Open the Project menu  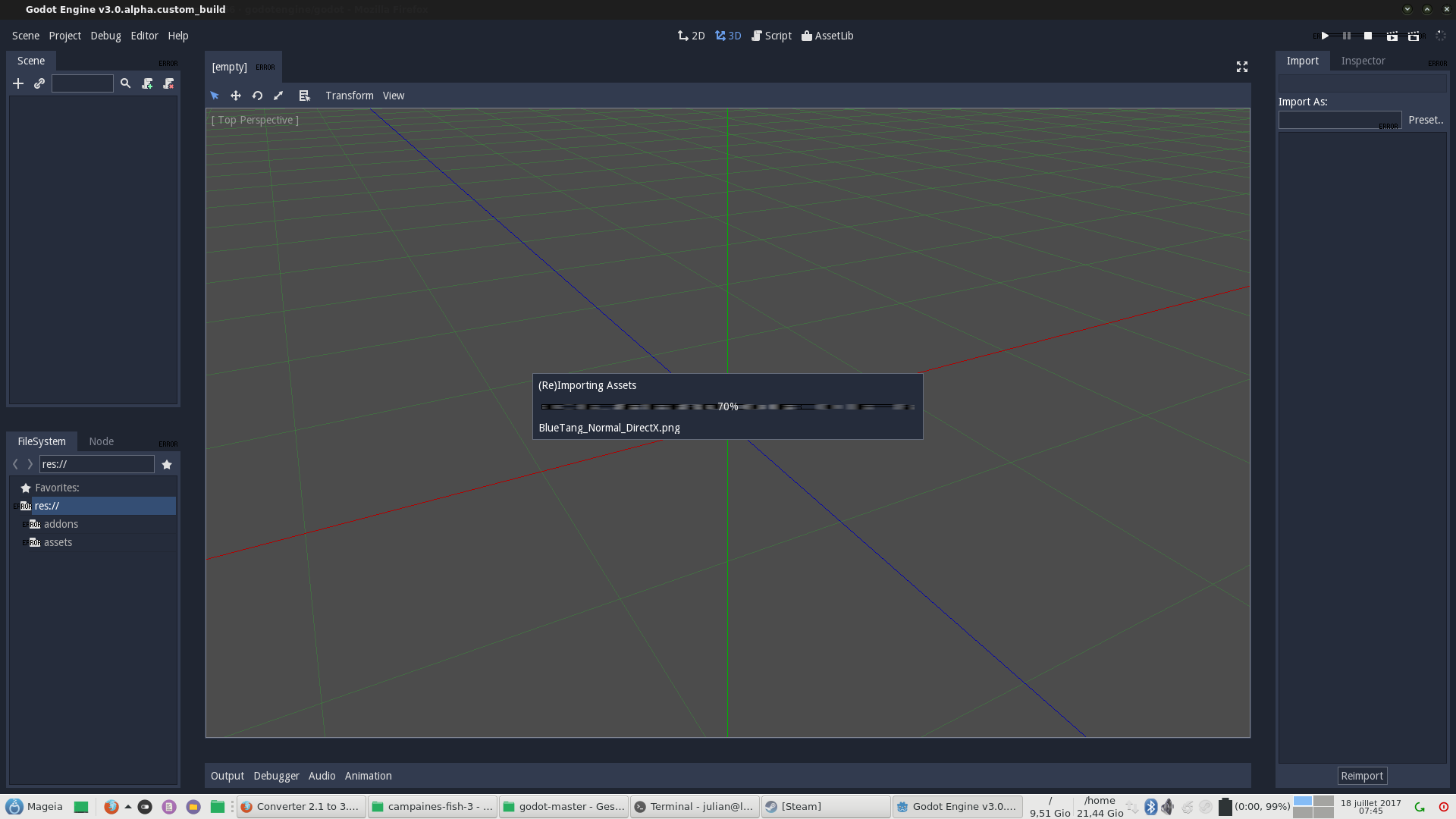pyautogui.click(x=64, y=36)
